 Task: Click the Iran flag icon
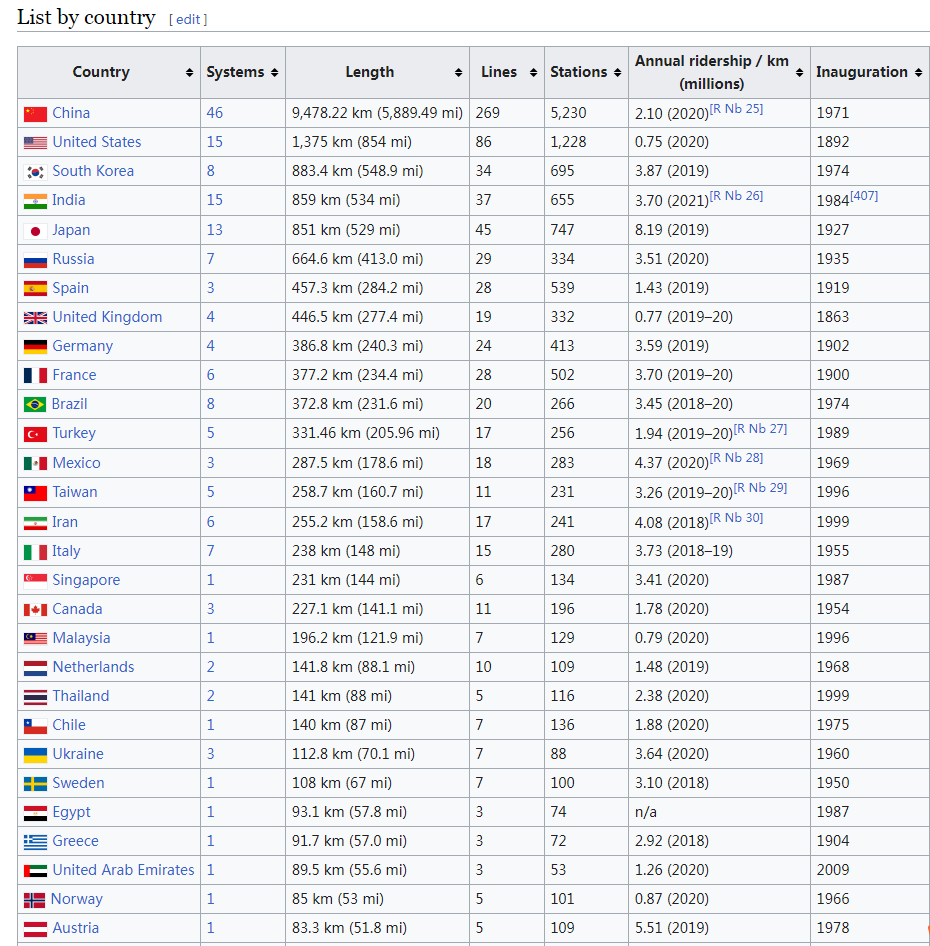[35, 523]
